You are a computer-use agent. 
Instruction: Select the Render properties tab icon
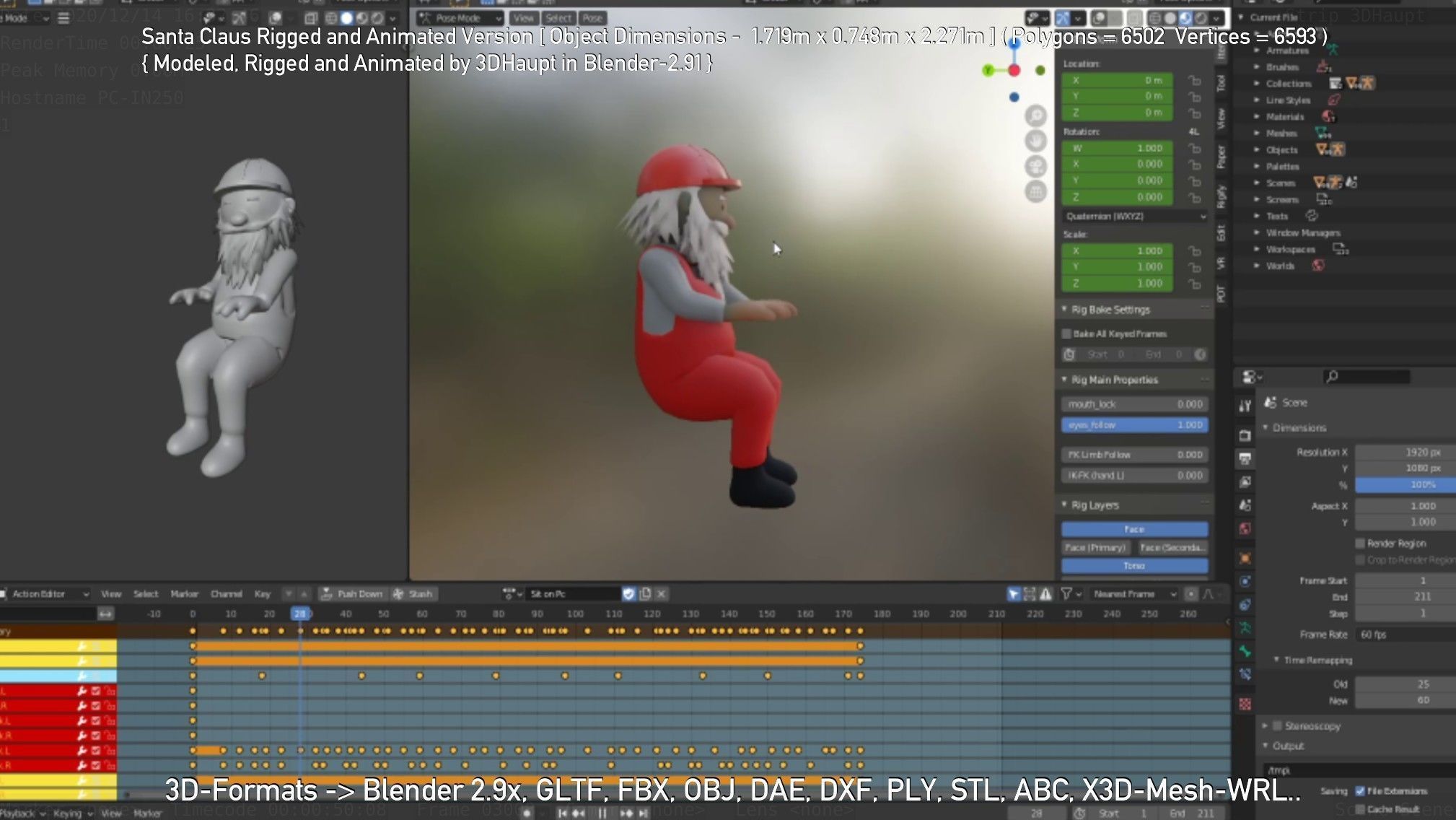1245,435
